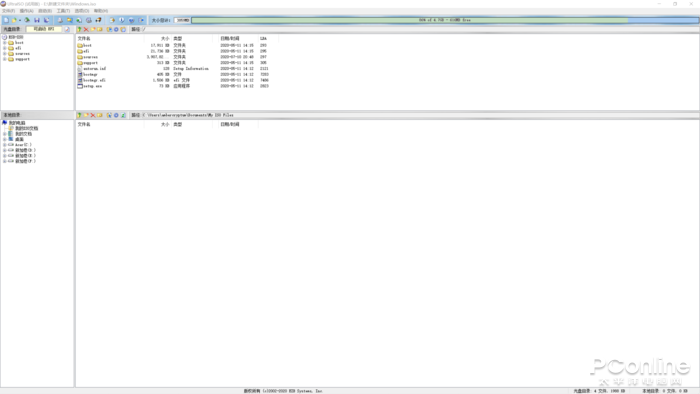Viewport: 700px width, 394px height.
Task: Click New Folder icon in image toolbar
Action: click(93, 29)
